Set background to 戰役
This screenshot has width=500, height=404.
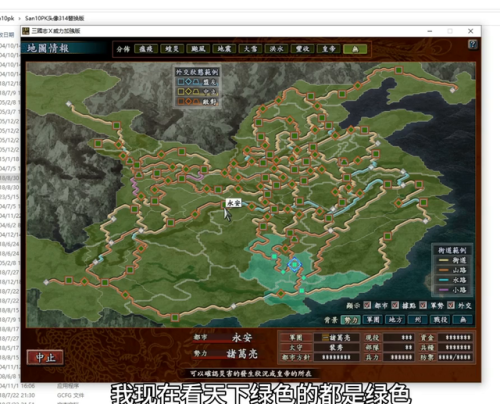click(x=440, y=320)
